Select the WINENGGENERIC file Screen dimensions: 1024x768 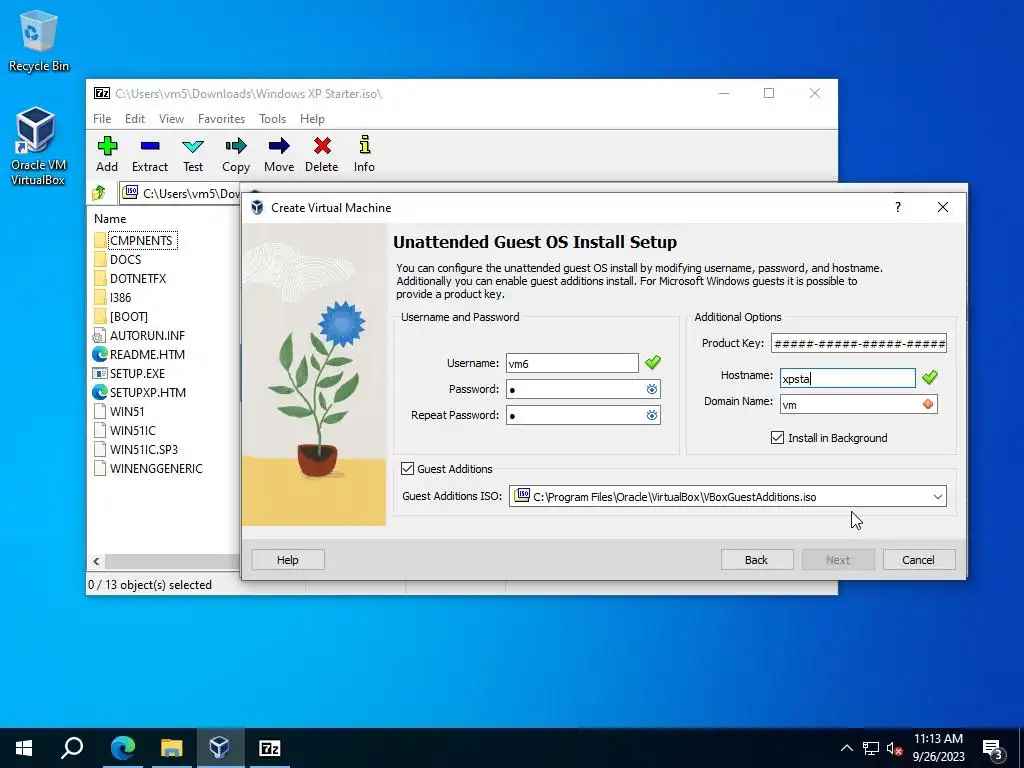(156, 468)
